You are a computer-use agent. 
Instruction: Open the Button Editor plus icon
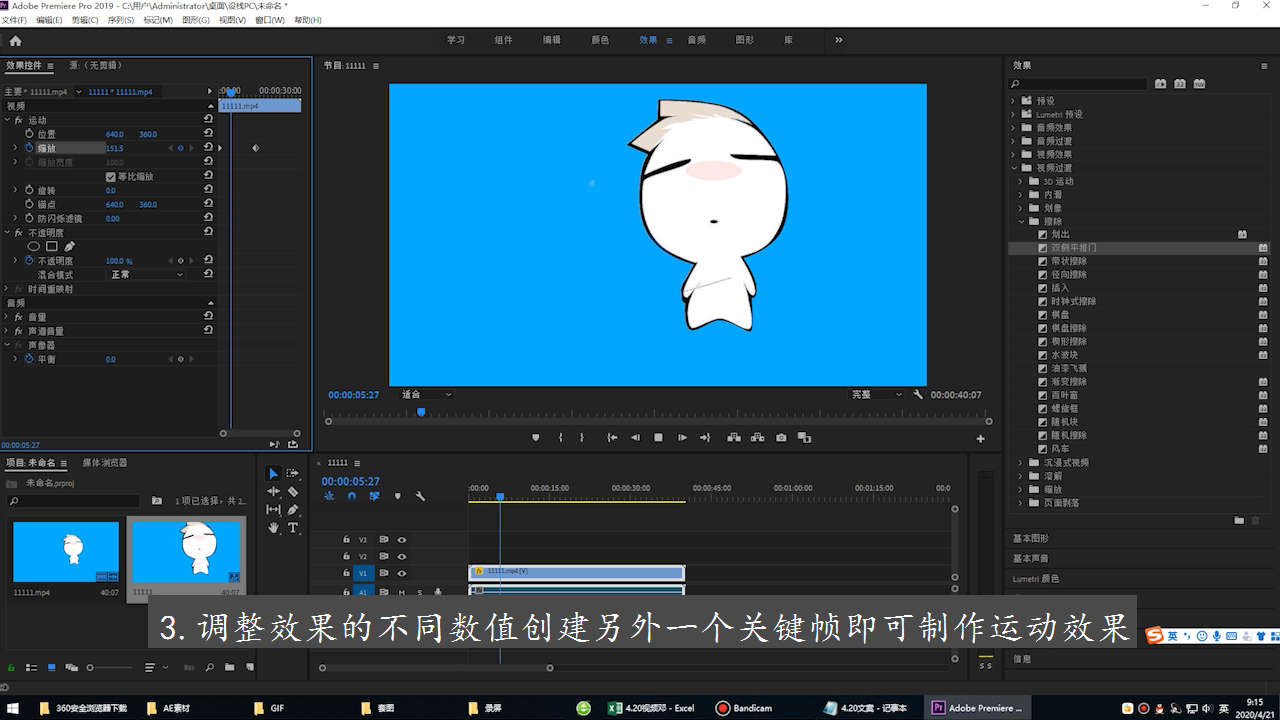coord(980,438)
